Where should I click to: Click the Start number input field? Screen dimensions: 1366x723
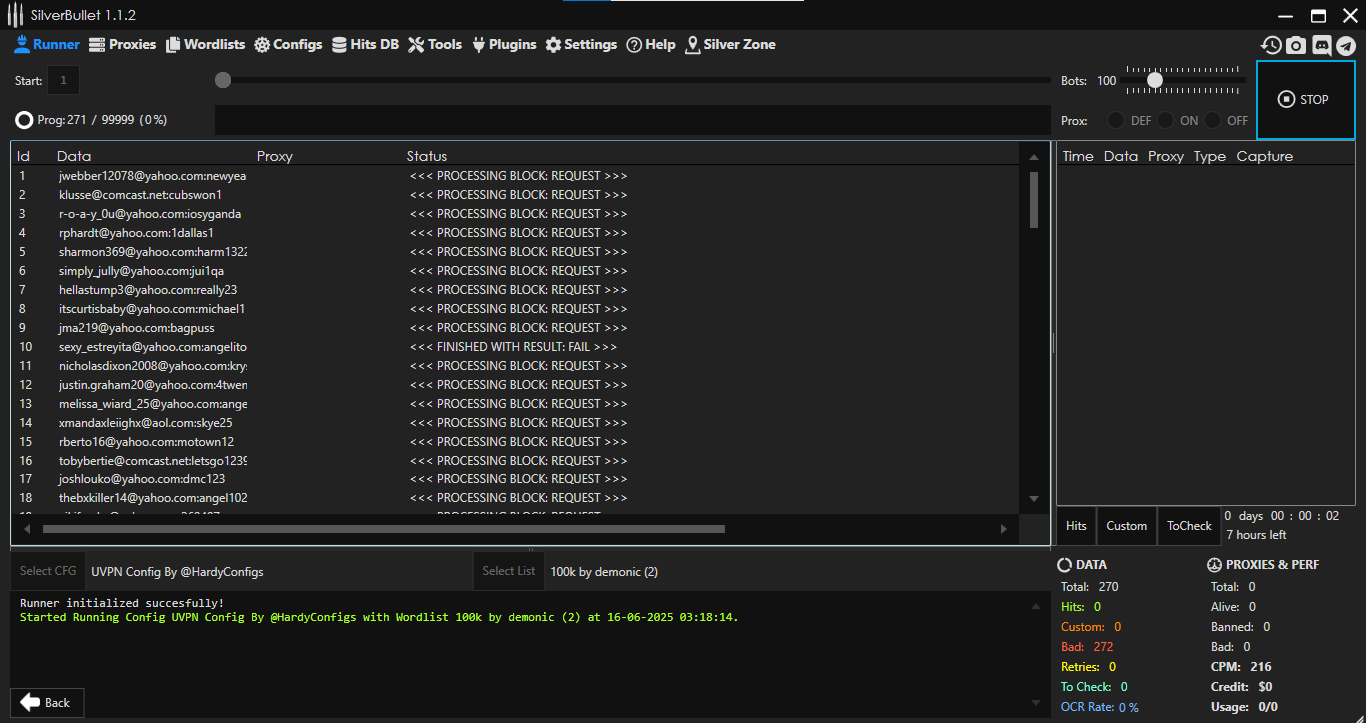click(x=63, y=80)
